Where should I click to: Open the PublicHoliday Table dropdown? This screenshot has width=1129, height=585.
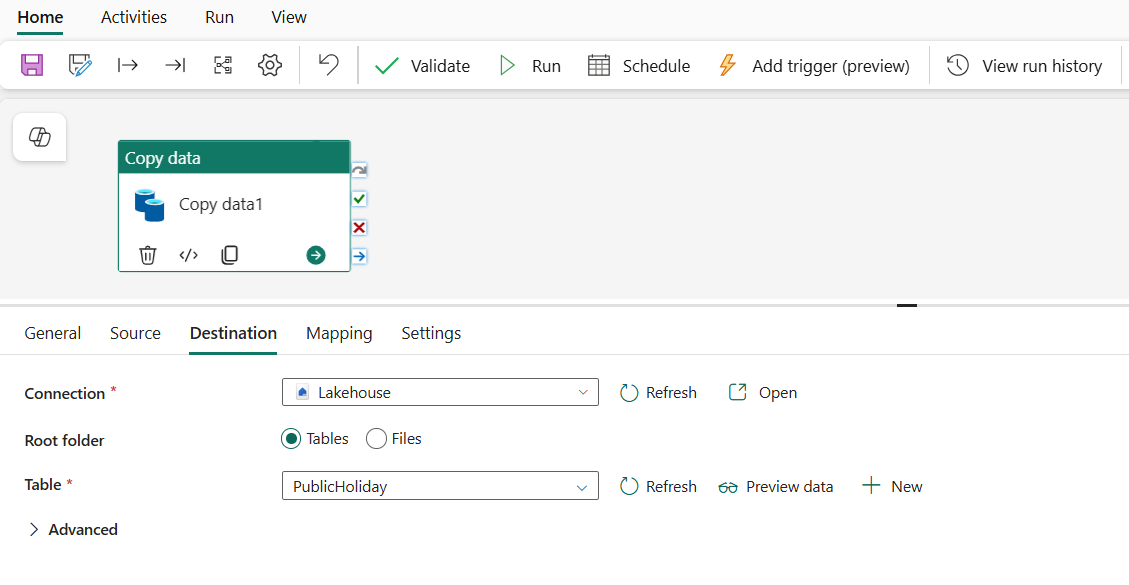pos(440,486)
